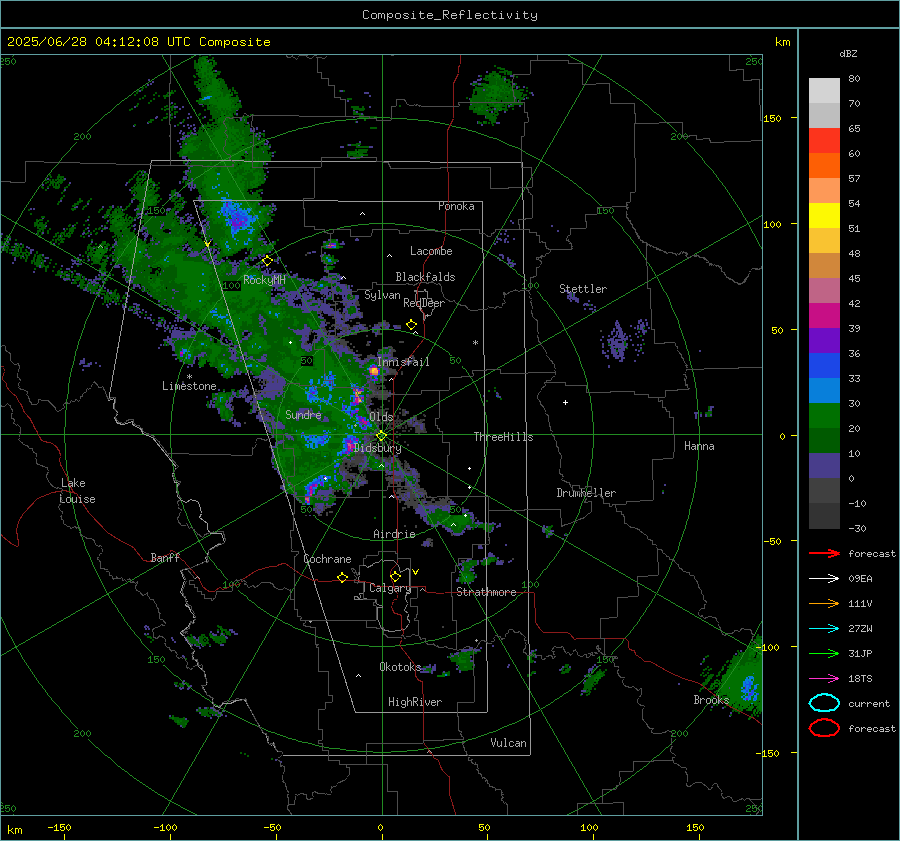Click the Lacombe town label

[x=431, y=251]
